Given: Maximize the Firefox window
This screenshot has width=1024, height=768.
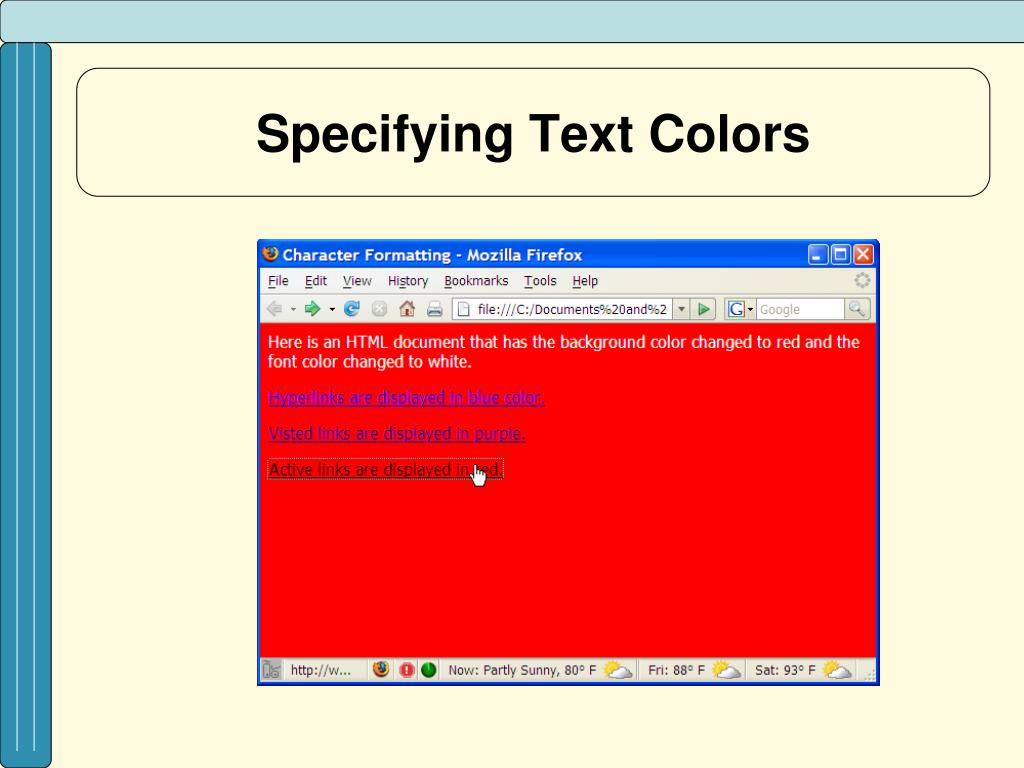Looking at the screenshot, I should tap(840, 254).
